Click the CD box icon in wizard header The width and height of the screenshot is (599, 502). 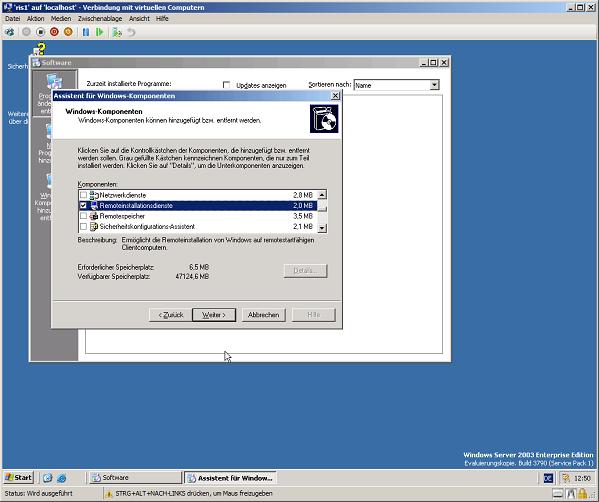pos(324,119)
